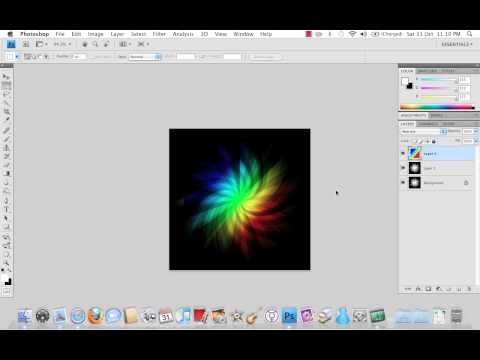This screenshot has width=480, height=360.
Task: Select the Zoom tool in Tools panel
Action: click(x=6, y=263)
